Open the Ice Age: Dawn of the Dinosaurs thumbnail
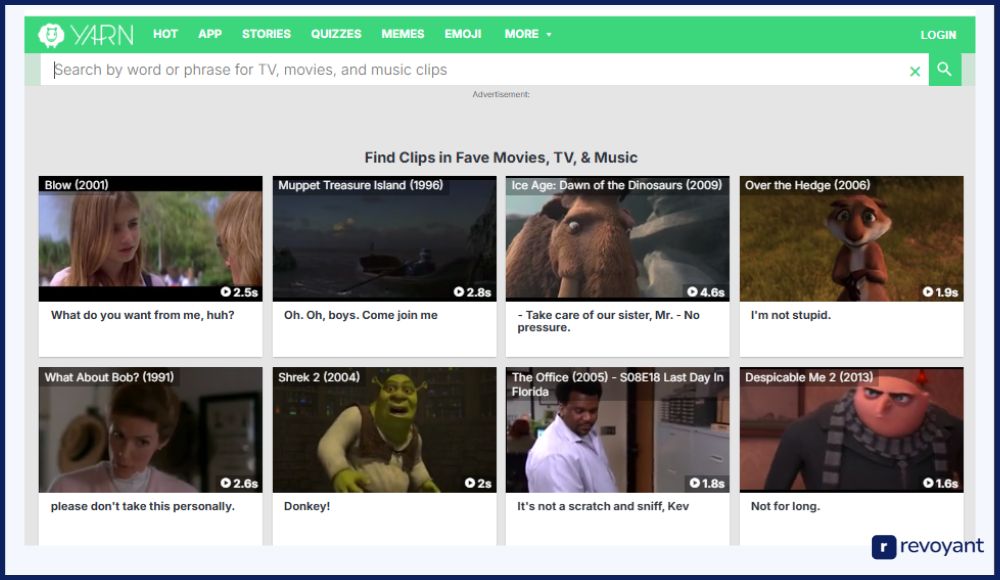This screenshot has width=1000, height=580. (617, 239)
